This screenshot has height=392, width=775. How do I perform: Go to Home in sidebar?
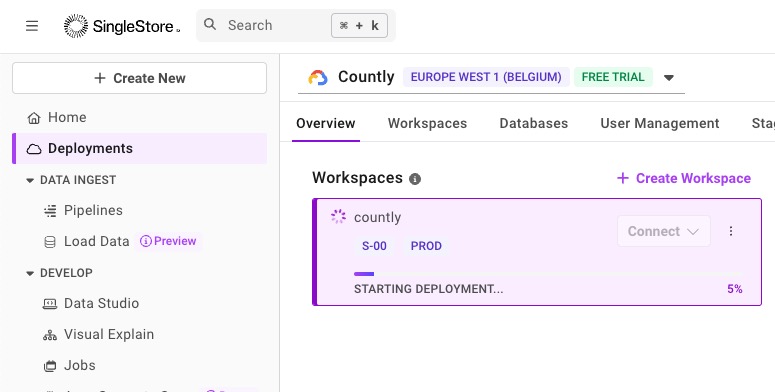click(x=139, y=117)
